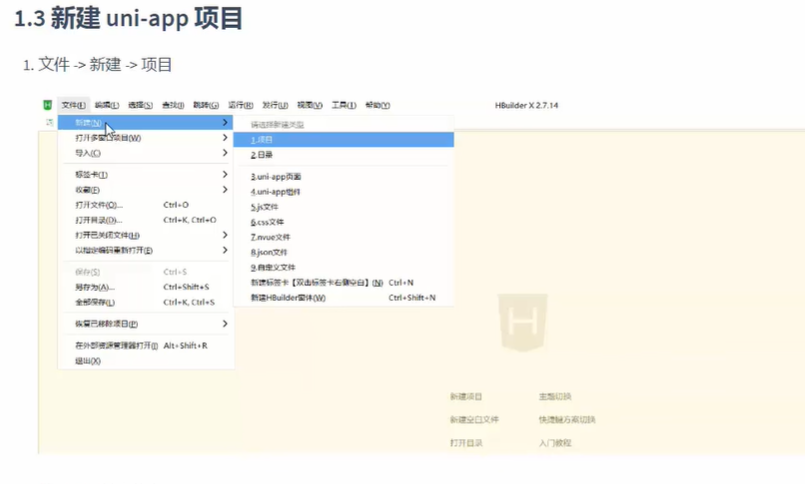Screen dimensions: 805x484
Task: Click the heading 1.3 新建 uni-app 项目
Action: 128,18
